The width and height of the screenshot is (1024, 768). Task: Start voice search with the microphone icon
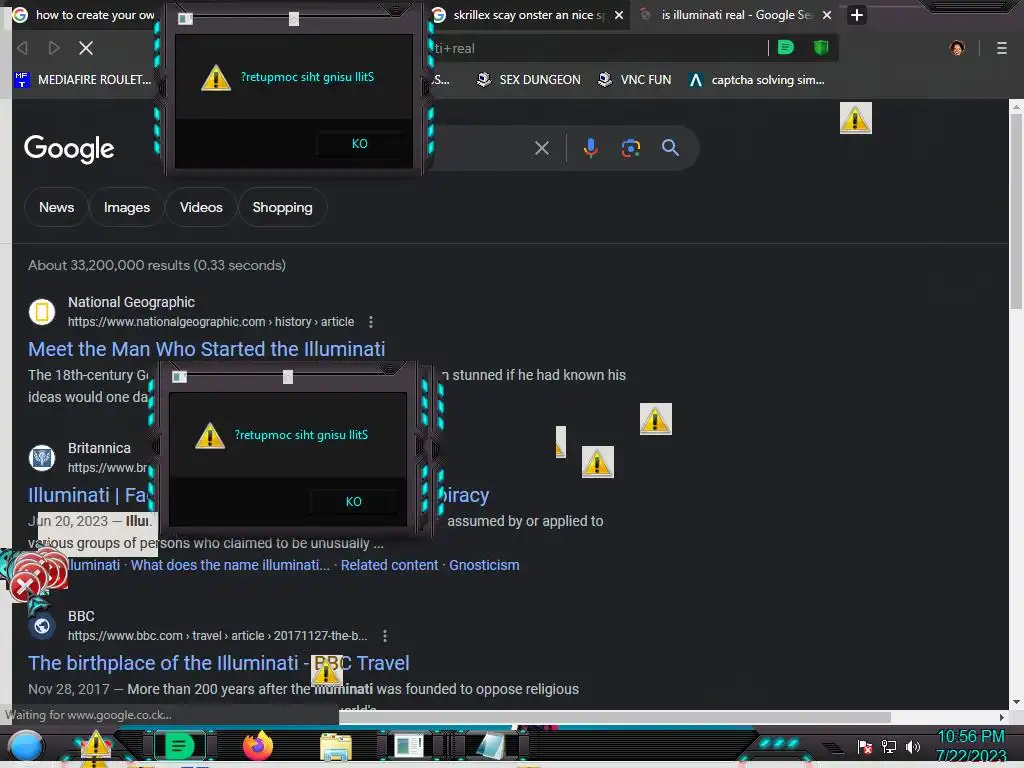(590, 148)
